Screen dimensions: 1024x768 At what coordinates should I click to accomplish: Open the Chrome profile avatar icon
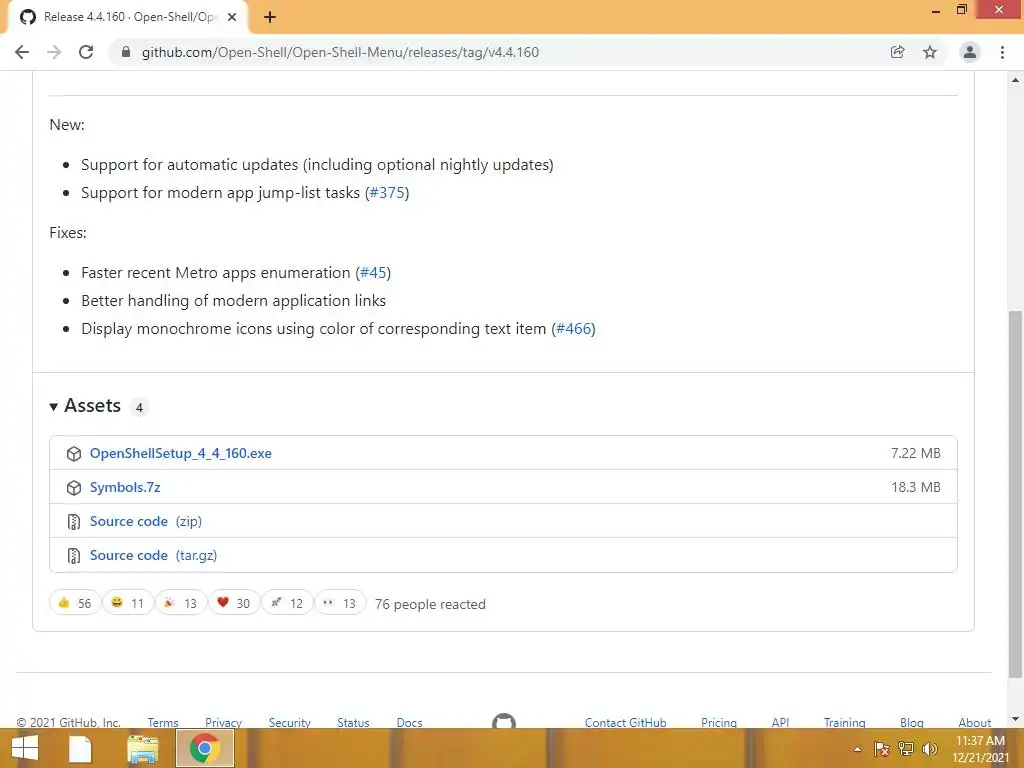(x=970, y=52)
